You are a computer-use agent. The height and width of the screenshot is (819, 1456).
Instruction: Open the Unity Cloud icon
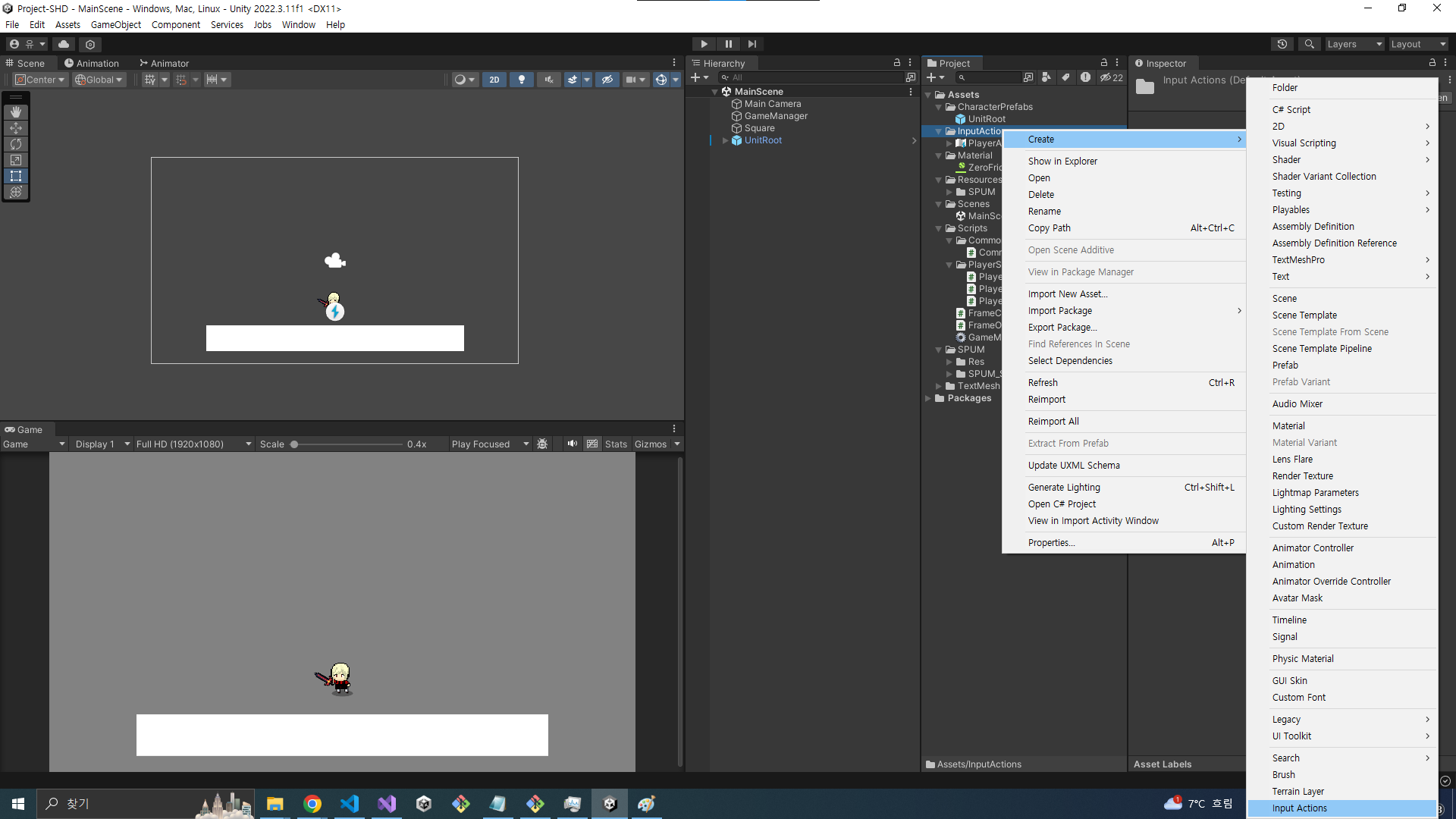[x=64, y=44]
